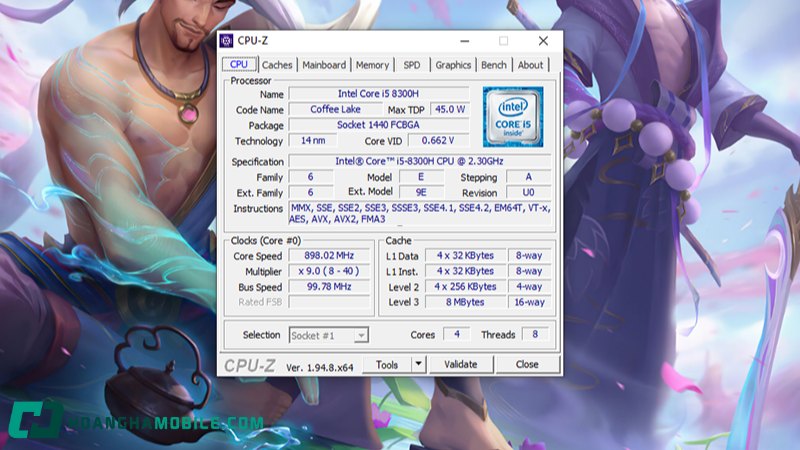Click the Revision U0 value
This screenshot has height=450, width=800.
pos(529,192)
